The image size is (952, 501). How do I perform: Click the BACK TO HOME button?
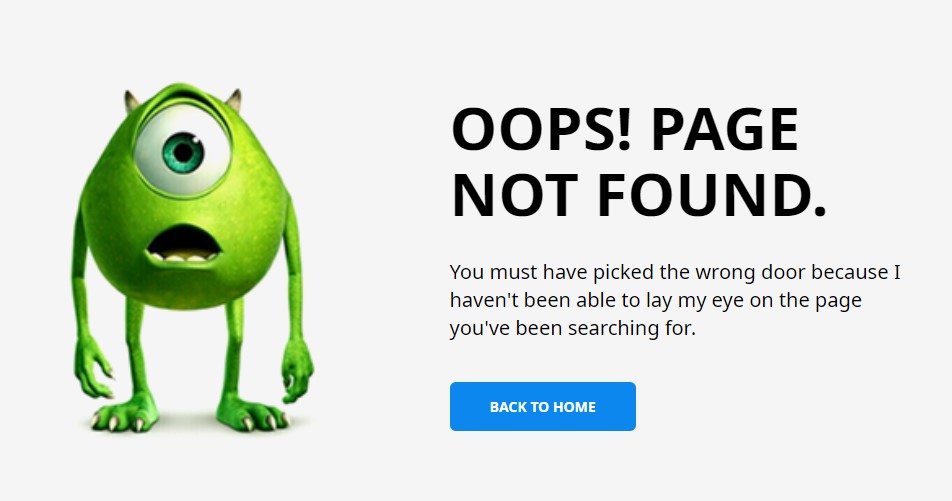(543, 406)
